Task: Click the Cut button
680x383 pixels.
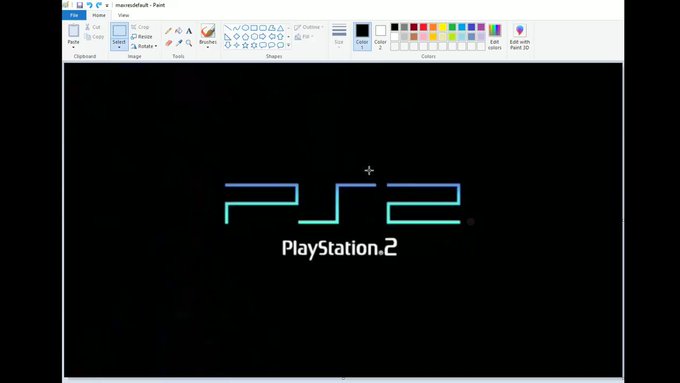Action: [92, 27]
